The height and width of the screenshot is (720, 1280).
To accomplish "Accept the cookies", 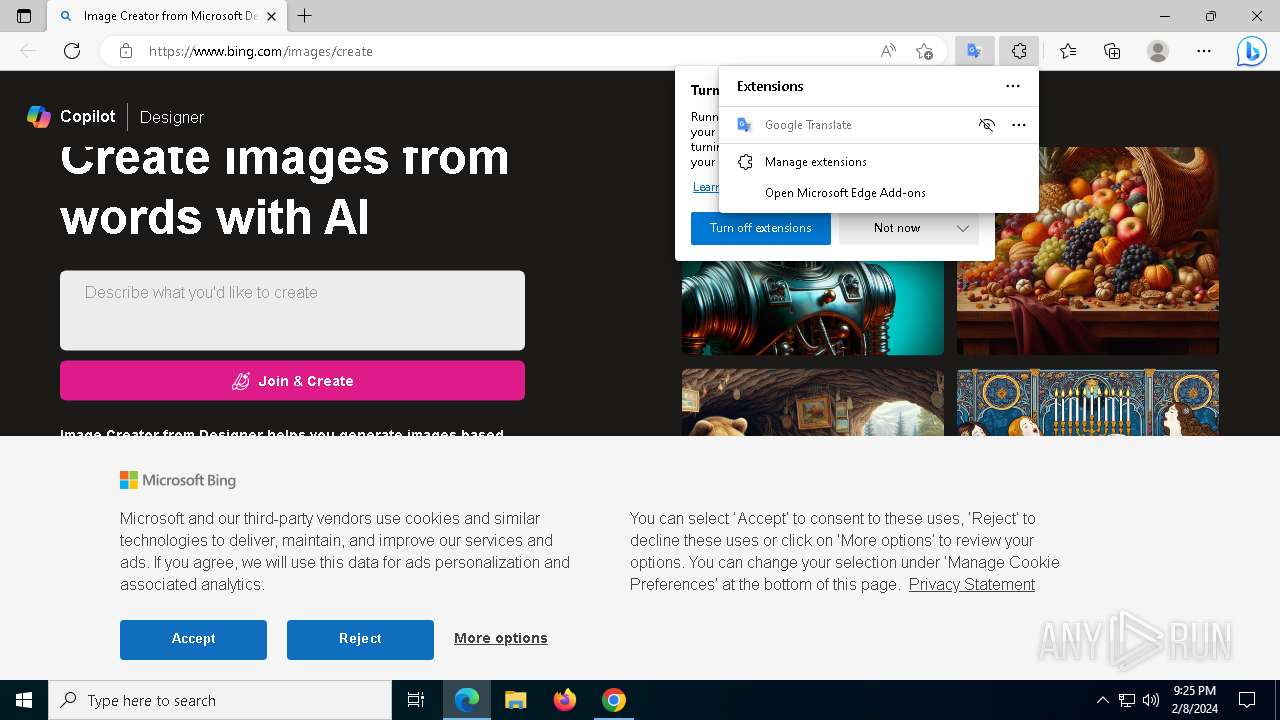I will (x=193, y=639).
